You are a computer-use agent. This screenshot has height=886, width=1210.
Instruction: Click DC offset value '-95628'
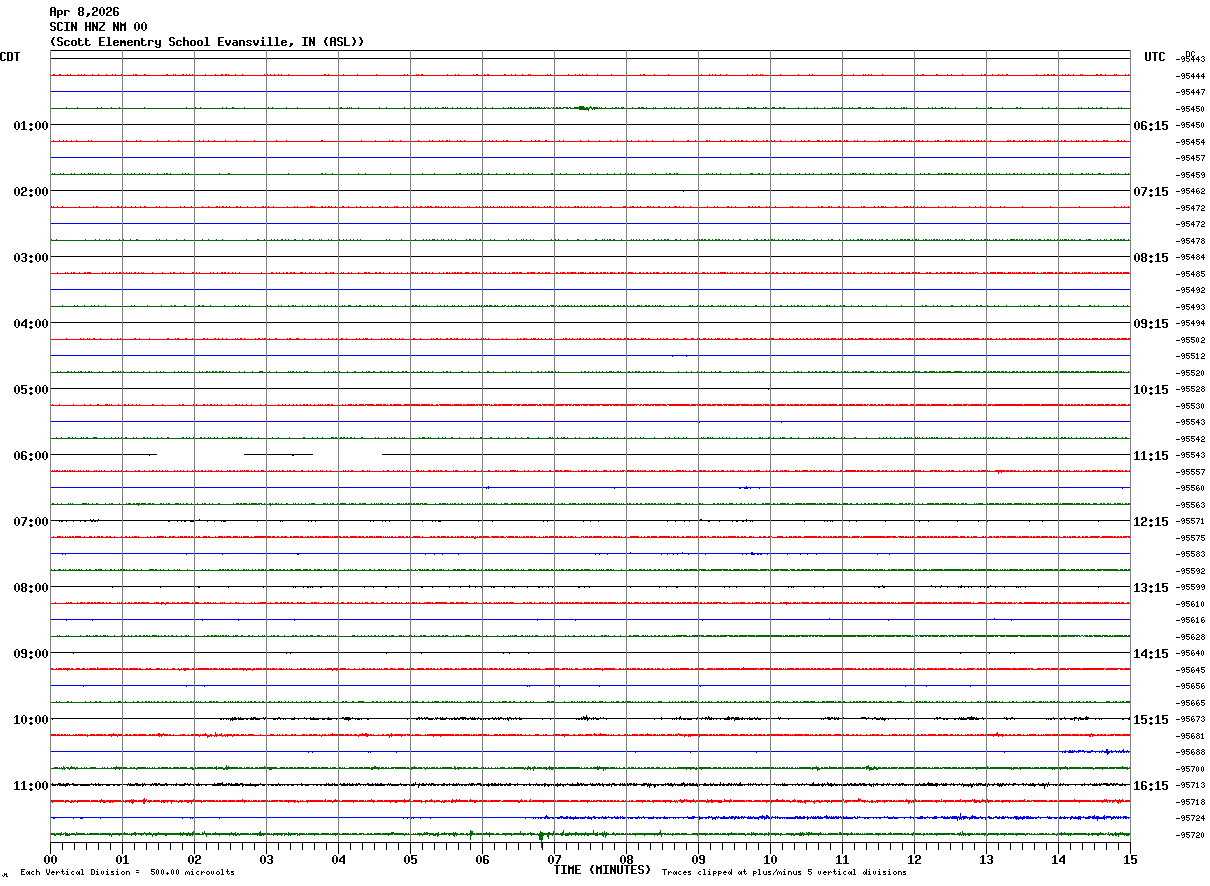pos(1191,637)
